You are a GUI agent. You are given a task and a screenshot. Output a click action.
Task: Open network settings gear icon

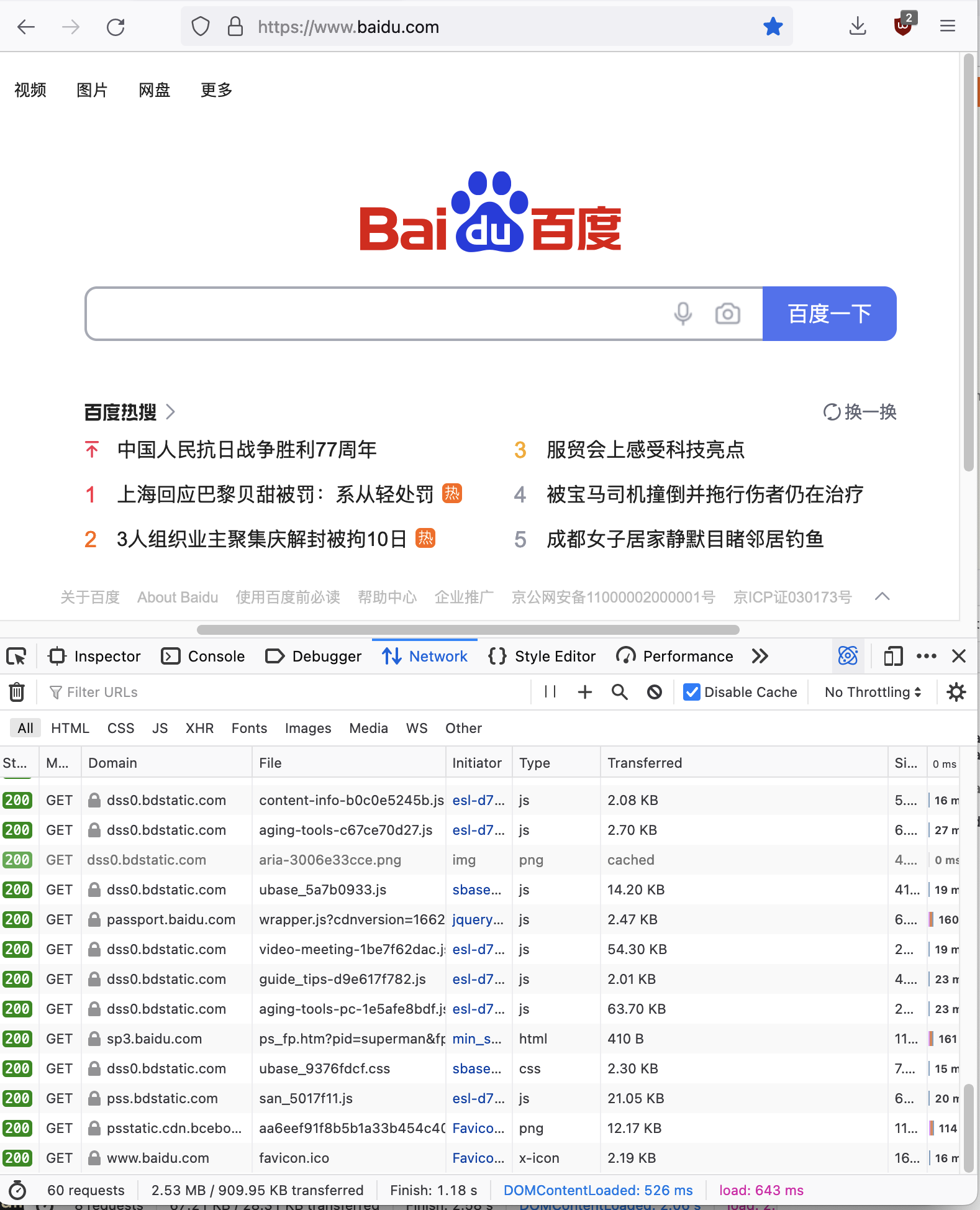(956, 692)
